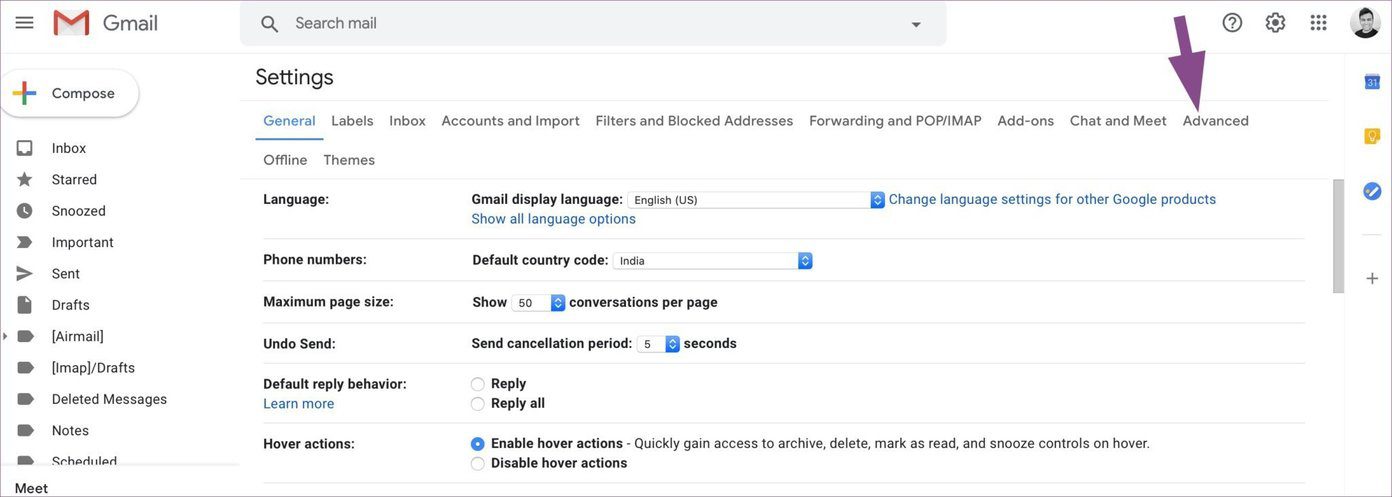Viewport: 1392px width, 497px height.
Task: Click the Inbox folder icon
Action: [25, 148]
